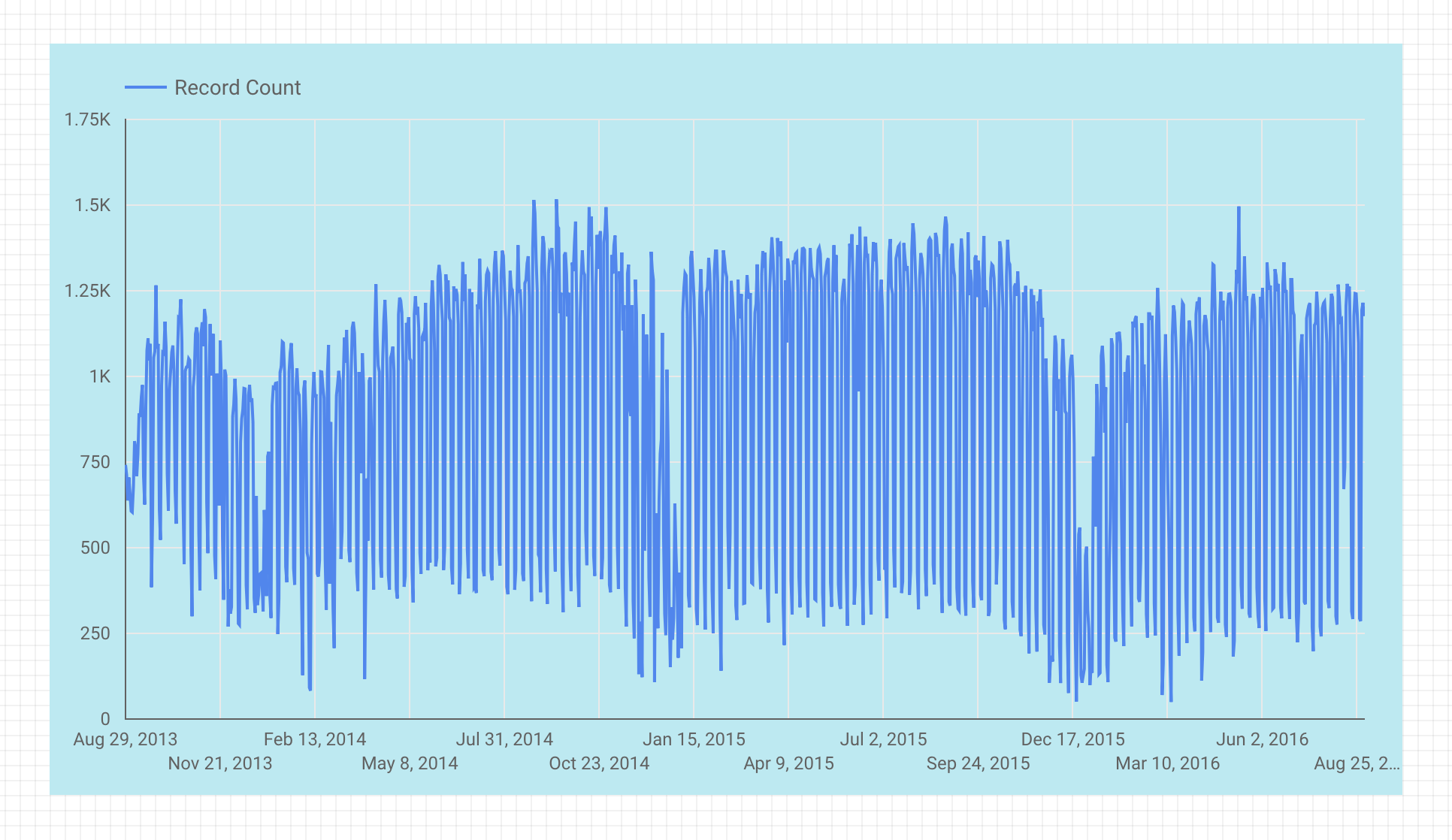This screenshot has height=840, width=1452.
Task: Click the Oct 23, 2014 date label
Action: coord(599,763)
